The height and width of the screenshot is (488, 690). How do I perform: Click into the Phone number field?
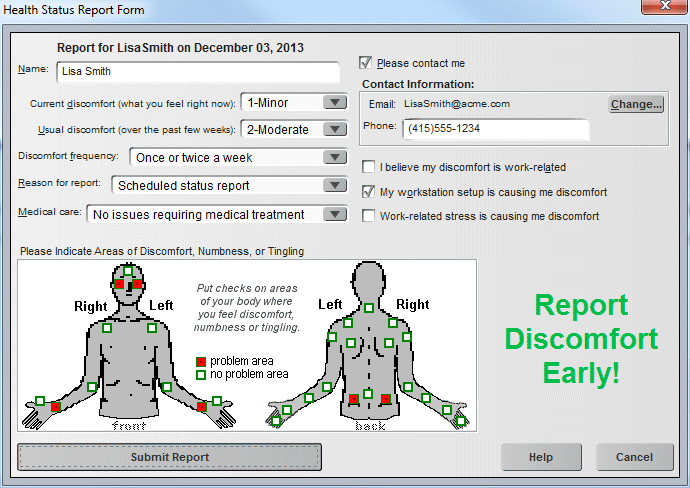click(x=495, y=129)
